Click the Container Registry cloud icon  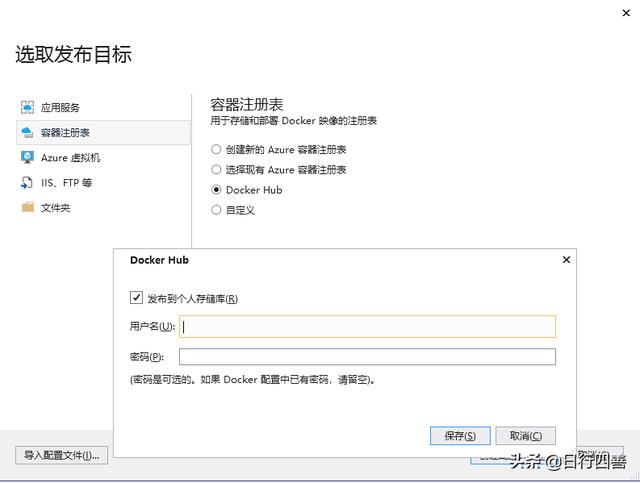click(x=27, y=132)
